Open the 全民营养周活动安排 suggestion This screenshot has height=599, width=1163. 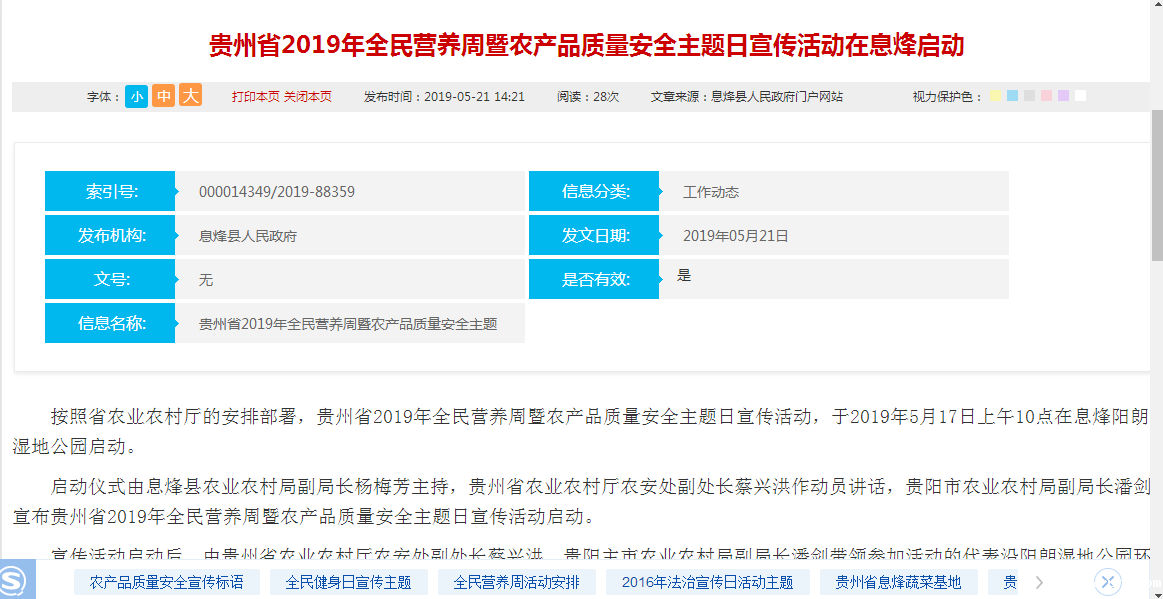[x=517, y=582]
